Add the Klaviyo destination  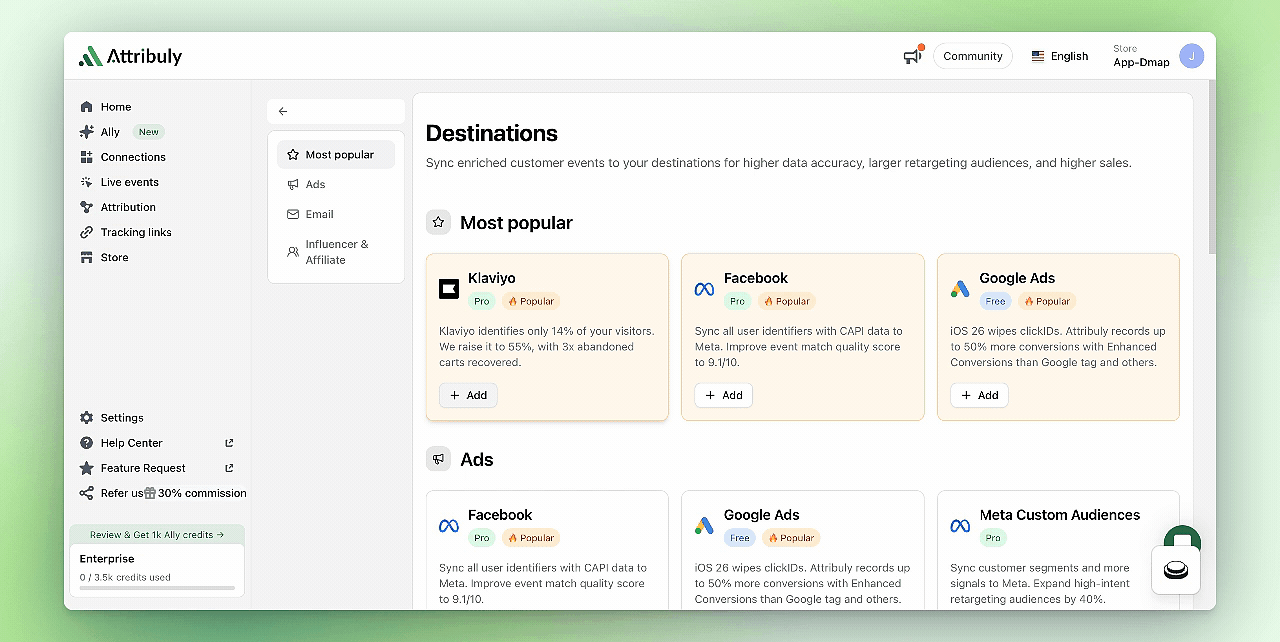468,395
